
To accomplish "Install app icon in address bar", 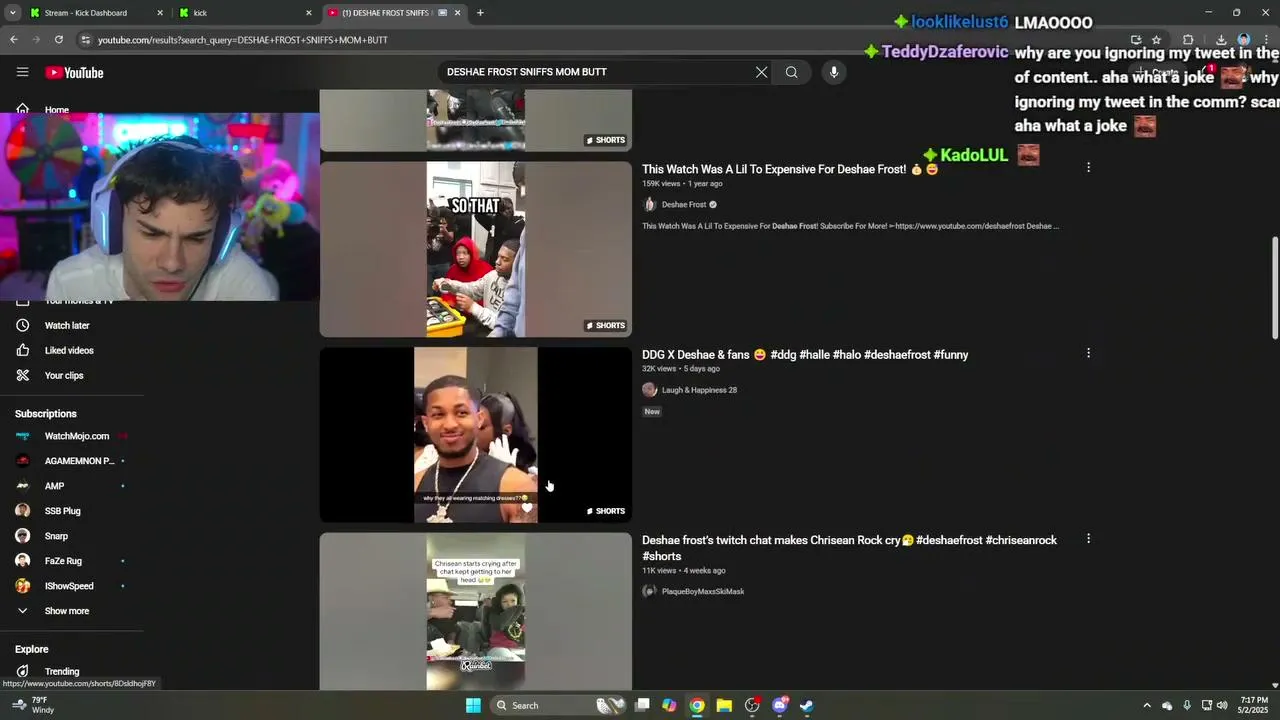I will tap(1135, 40).
